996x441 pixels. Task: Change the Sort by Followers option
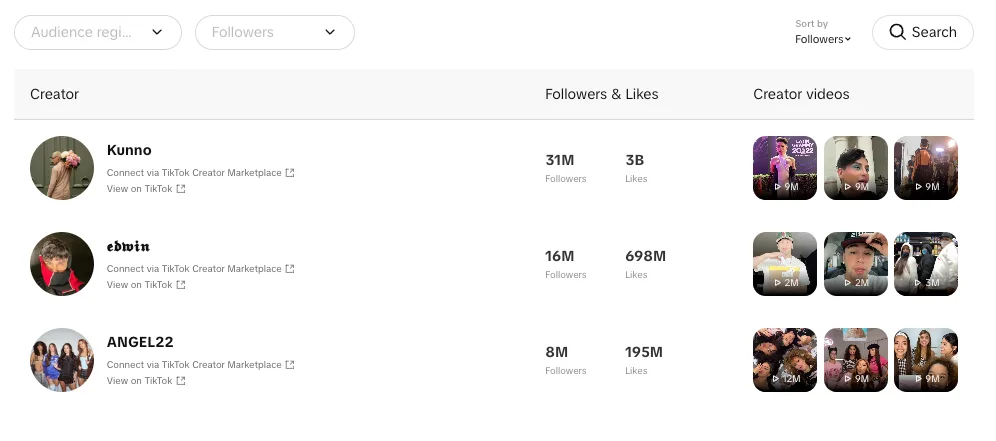pyautogui.click(x=823, y=39)
